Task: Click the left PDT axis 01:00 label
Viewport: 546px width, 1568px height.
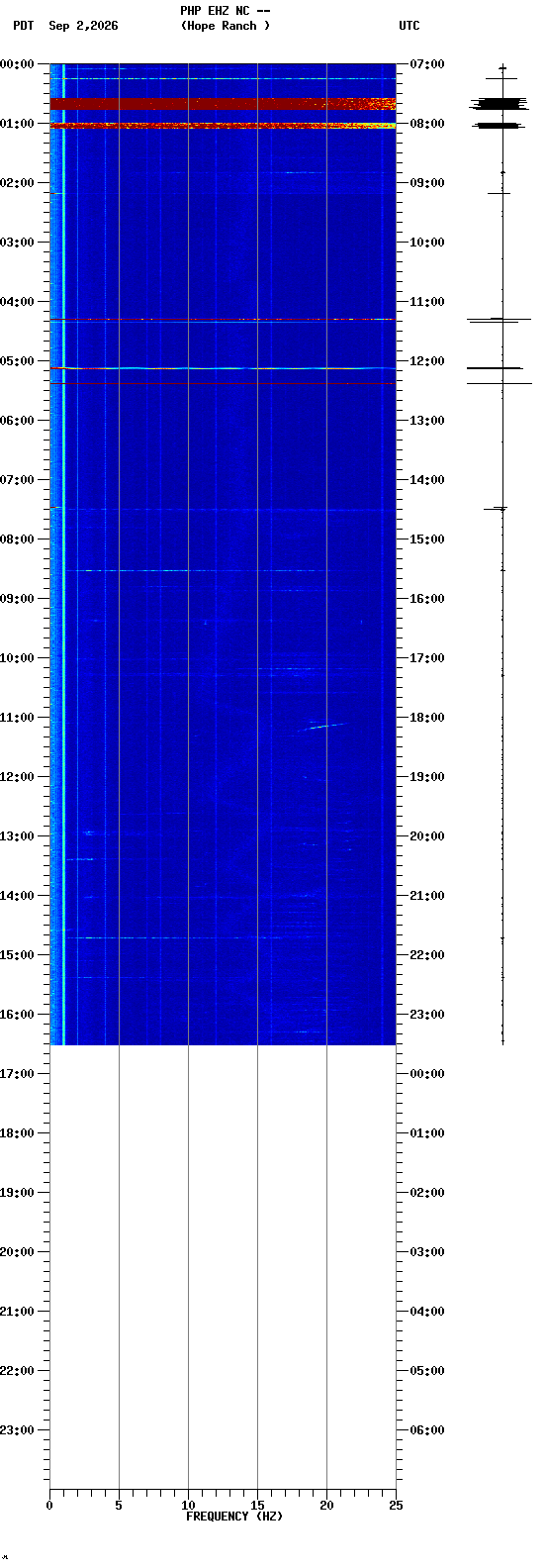Action: click(x=18, y=124)
